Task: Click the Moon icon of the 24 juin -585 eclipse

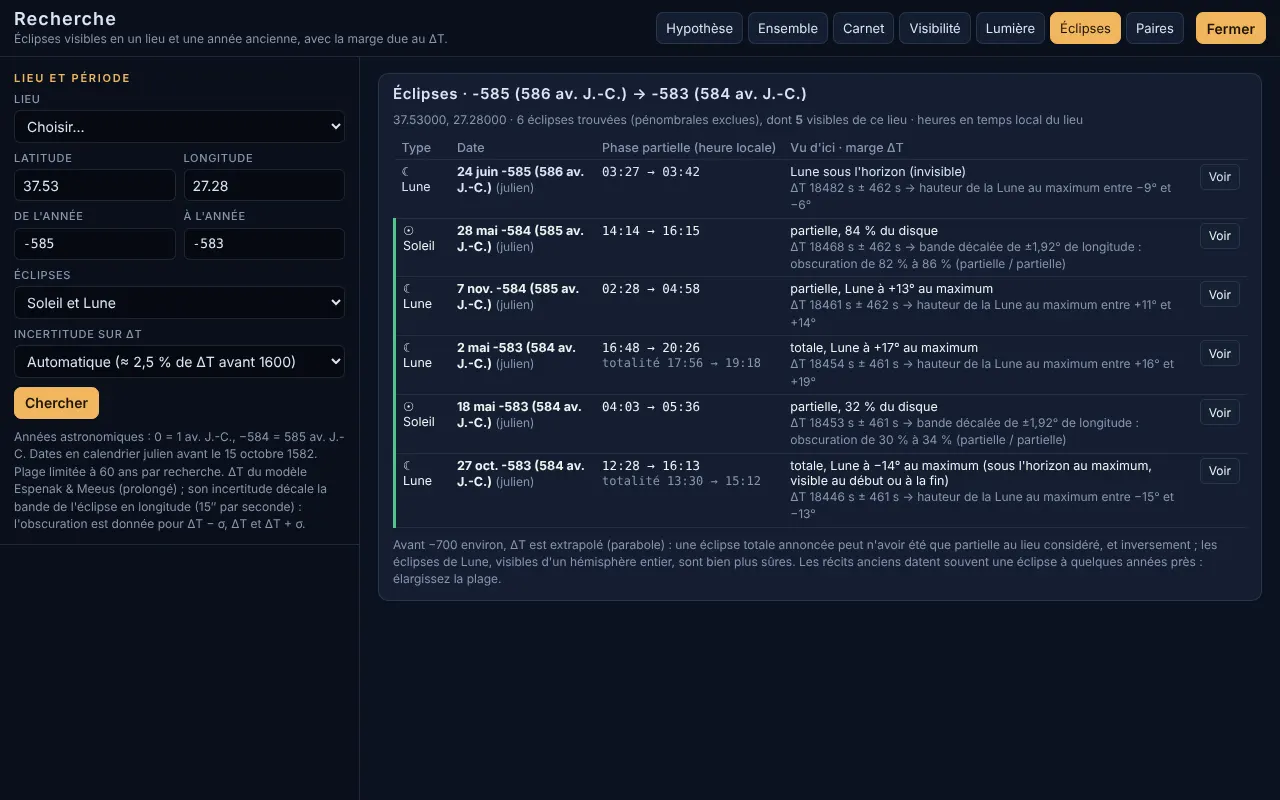Action: (406, 172)
